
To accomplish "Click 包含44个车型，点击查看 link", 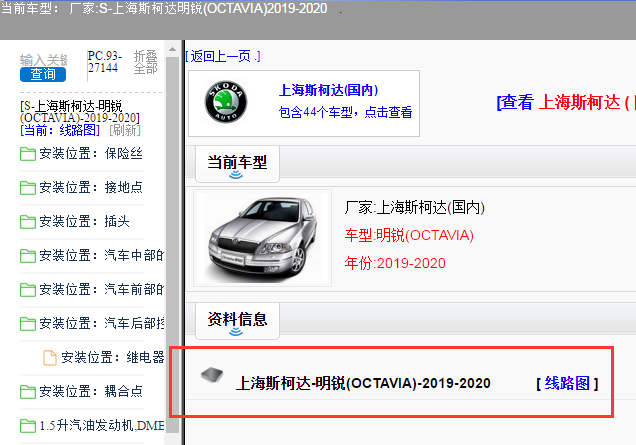I will point(345,112).
